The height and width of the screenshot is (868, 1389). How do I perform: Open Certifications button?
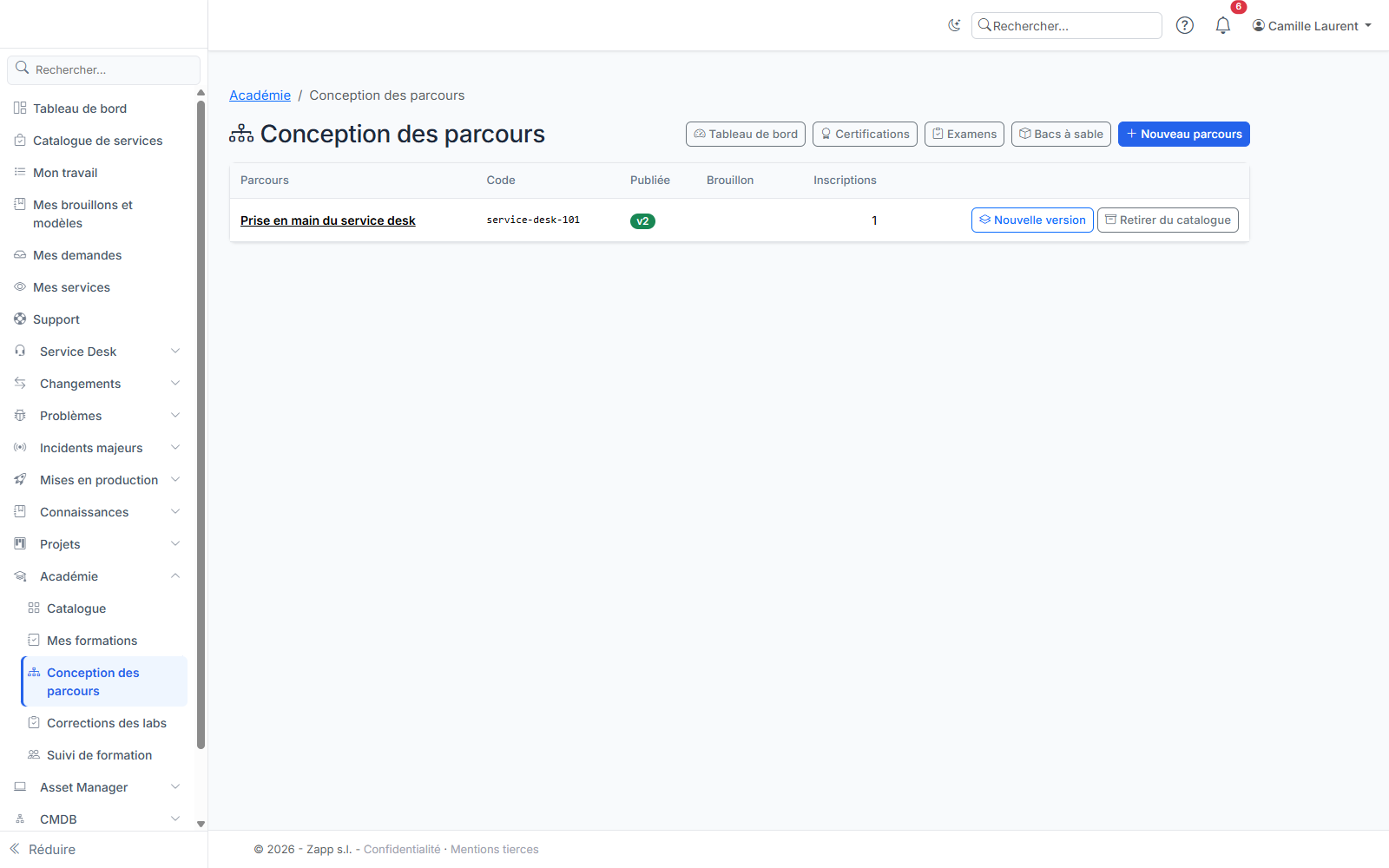[865, 134]
